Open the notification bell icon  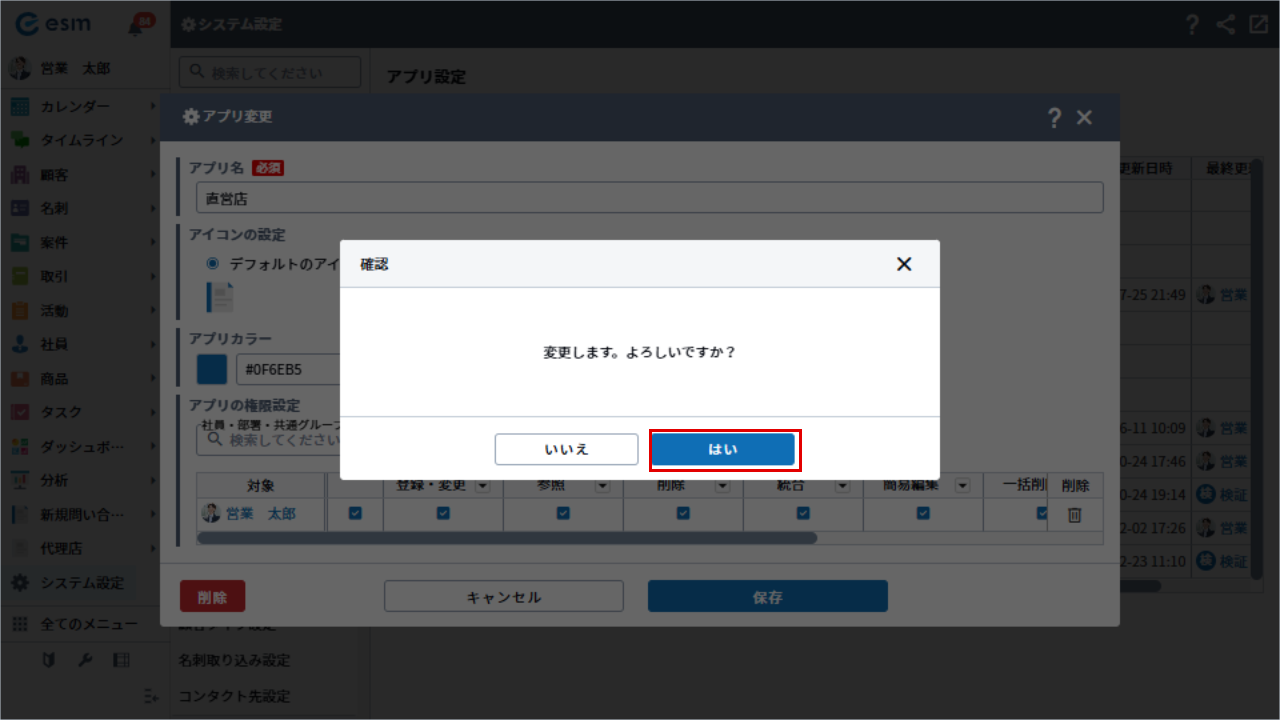[137, 25]
